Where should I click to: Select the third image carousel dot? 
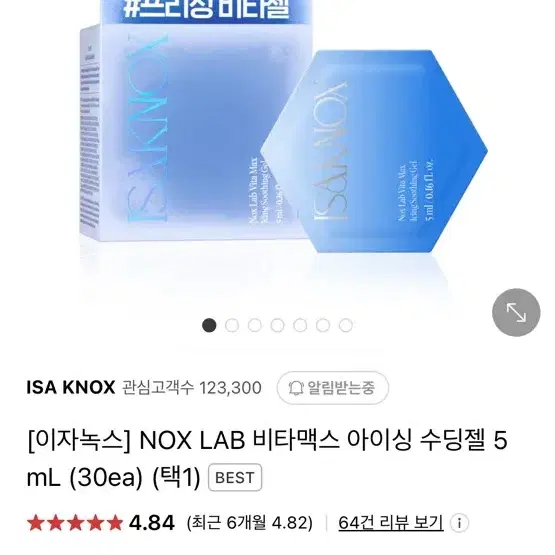click(255, 325)
